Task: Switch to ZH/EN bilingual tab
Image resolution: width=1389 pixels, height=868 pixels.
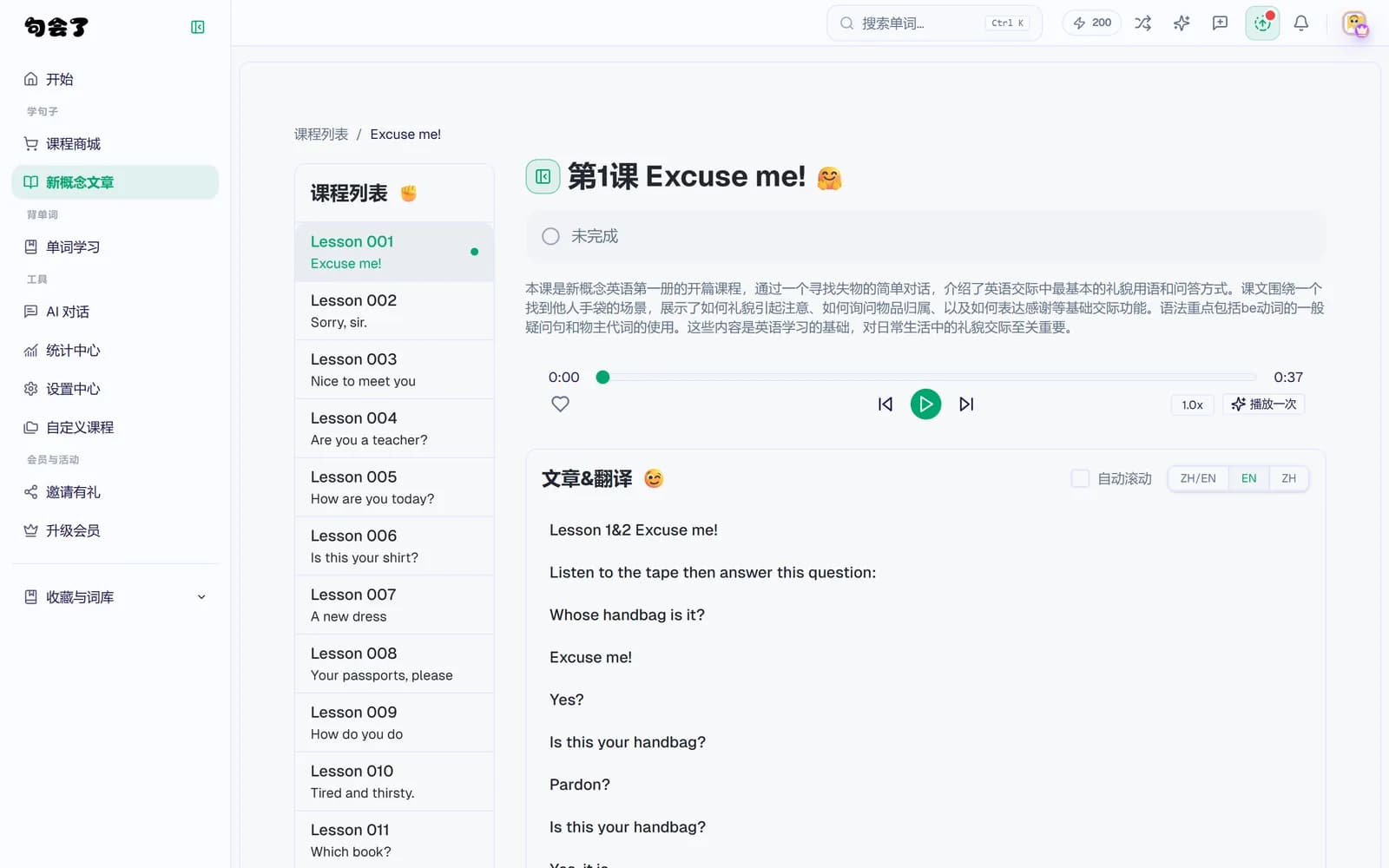Action: [1198, 478]
